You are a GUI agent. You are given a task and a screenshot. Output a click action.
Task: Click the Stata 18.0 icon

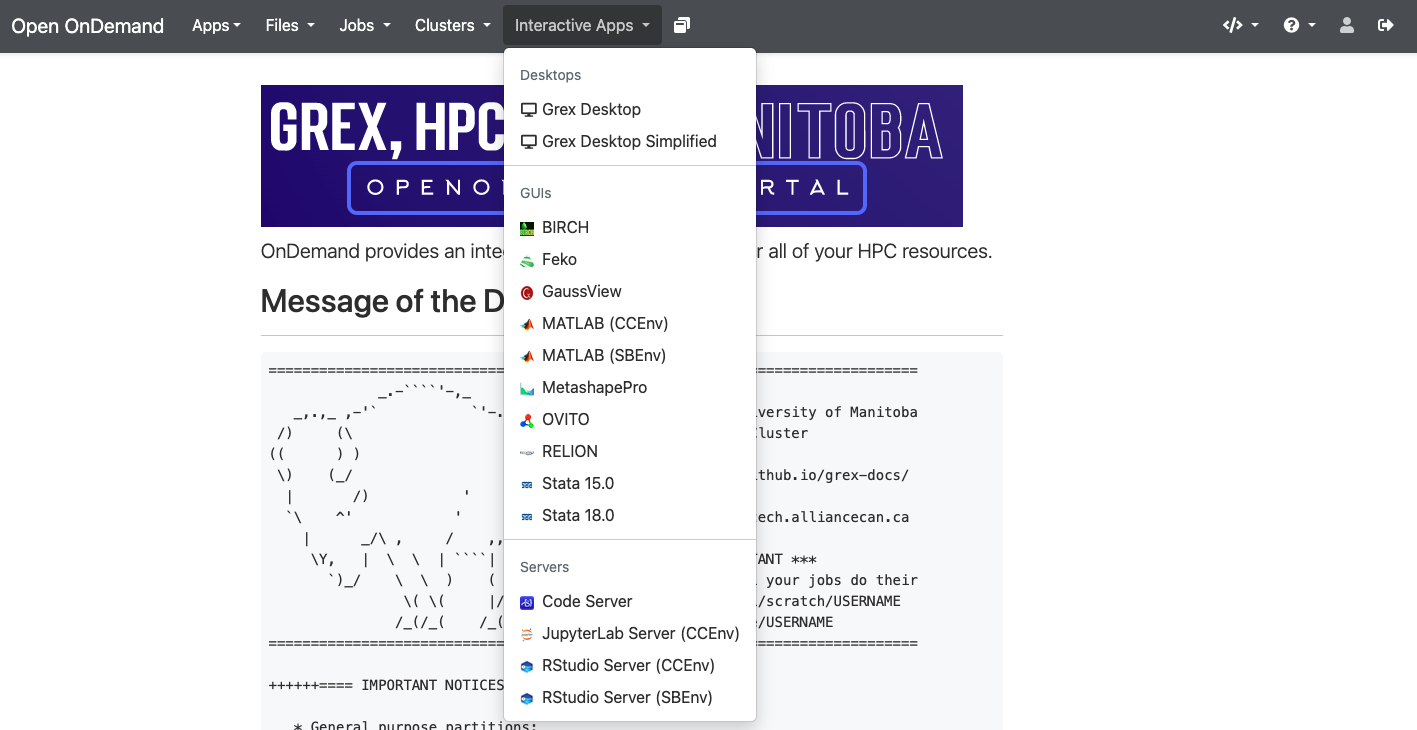click(x=527, y=516)
